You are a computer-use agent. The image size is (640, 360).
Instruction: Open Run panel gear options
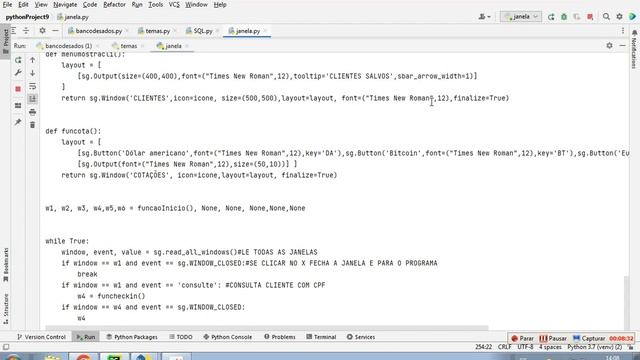pos(609,46)
